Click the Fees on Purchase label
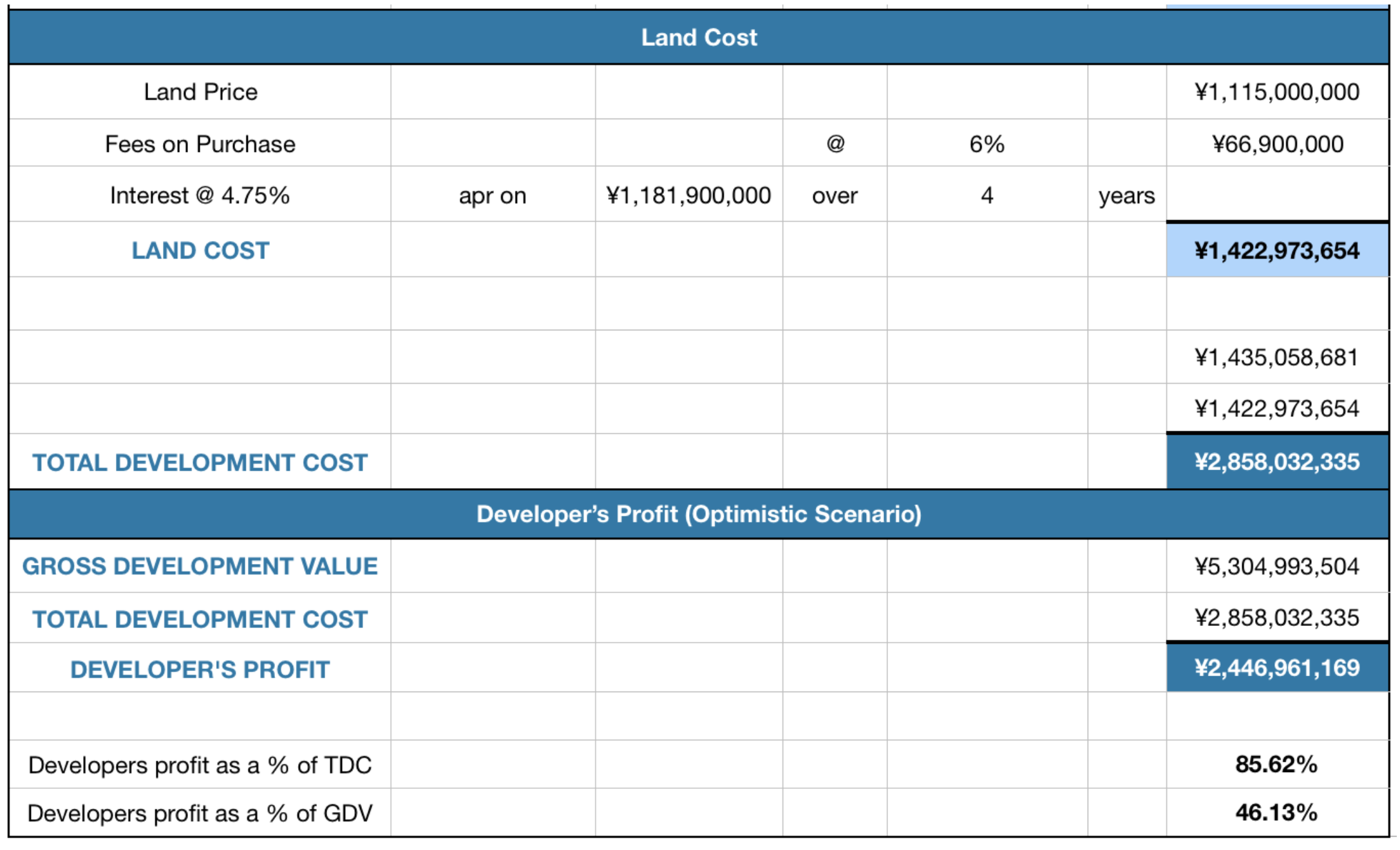 tap(200, 144)
